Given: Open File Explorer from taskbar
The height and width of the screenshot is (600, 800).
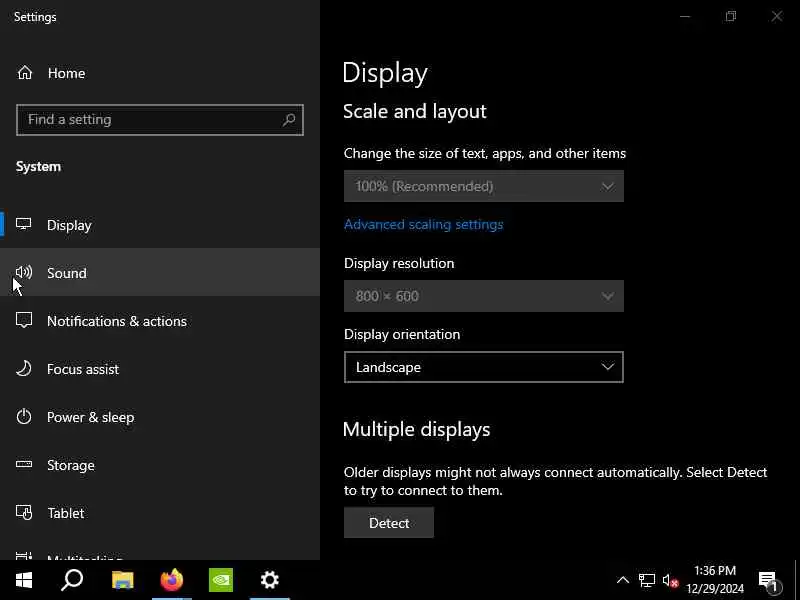Looking at the screenshot, I should [122, 580].
